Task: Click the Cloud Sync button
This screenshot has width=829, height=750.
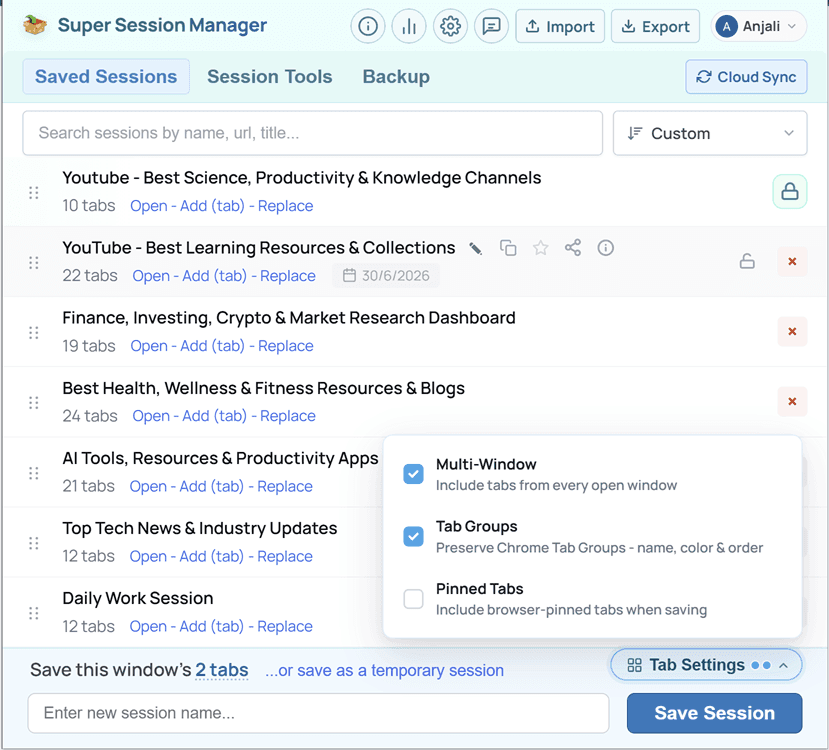Action: pyautogui.click(x=747, y=77)
